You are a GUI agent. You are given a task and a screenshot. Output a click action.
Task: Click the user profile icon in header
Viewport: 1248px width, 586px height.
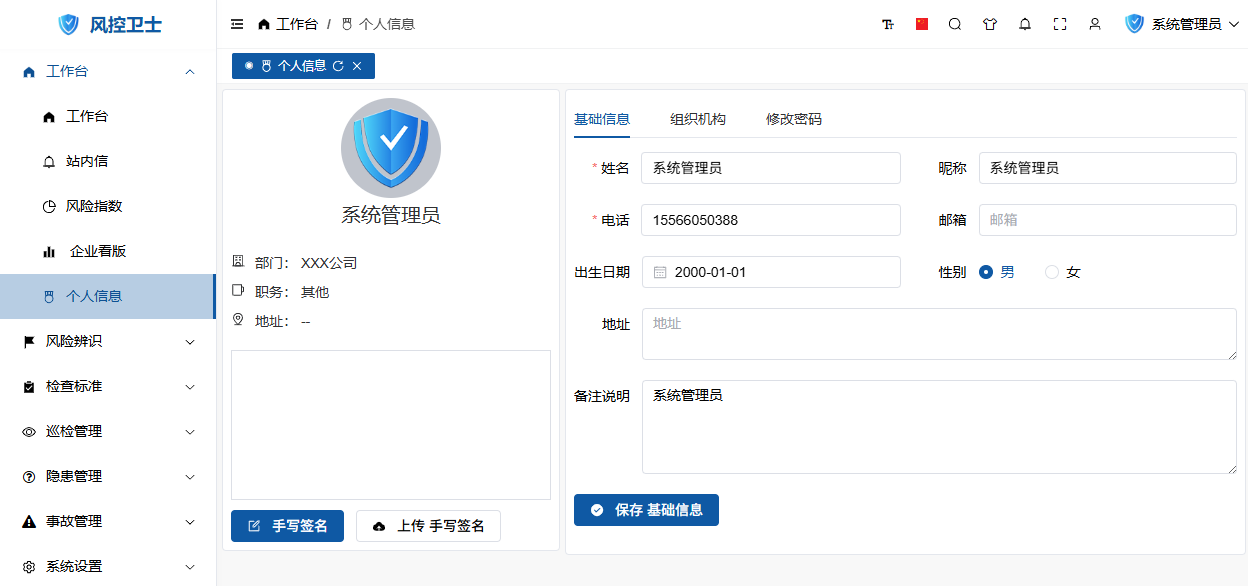point(1095,24)
